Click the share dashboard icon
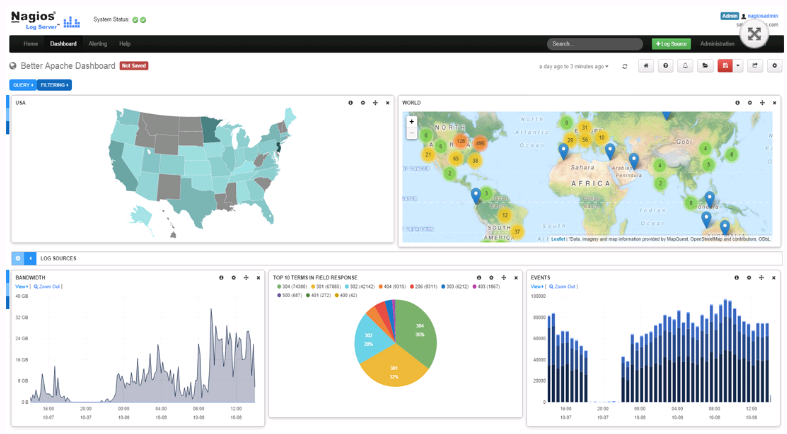The width and height of the screenshot is (787, 434). point(755,66)
